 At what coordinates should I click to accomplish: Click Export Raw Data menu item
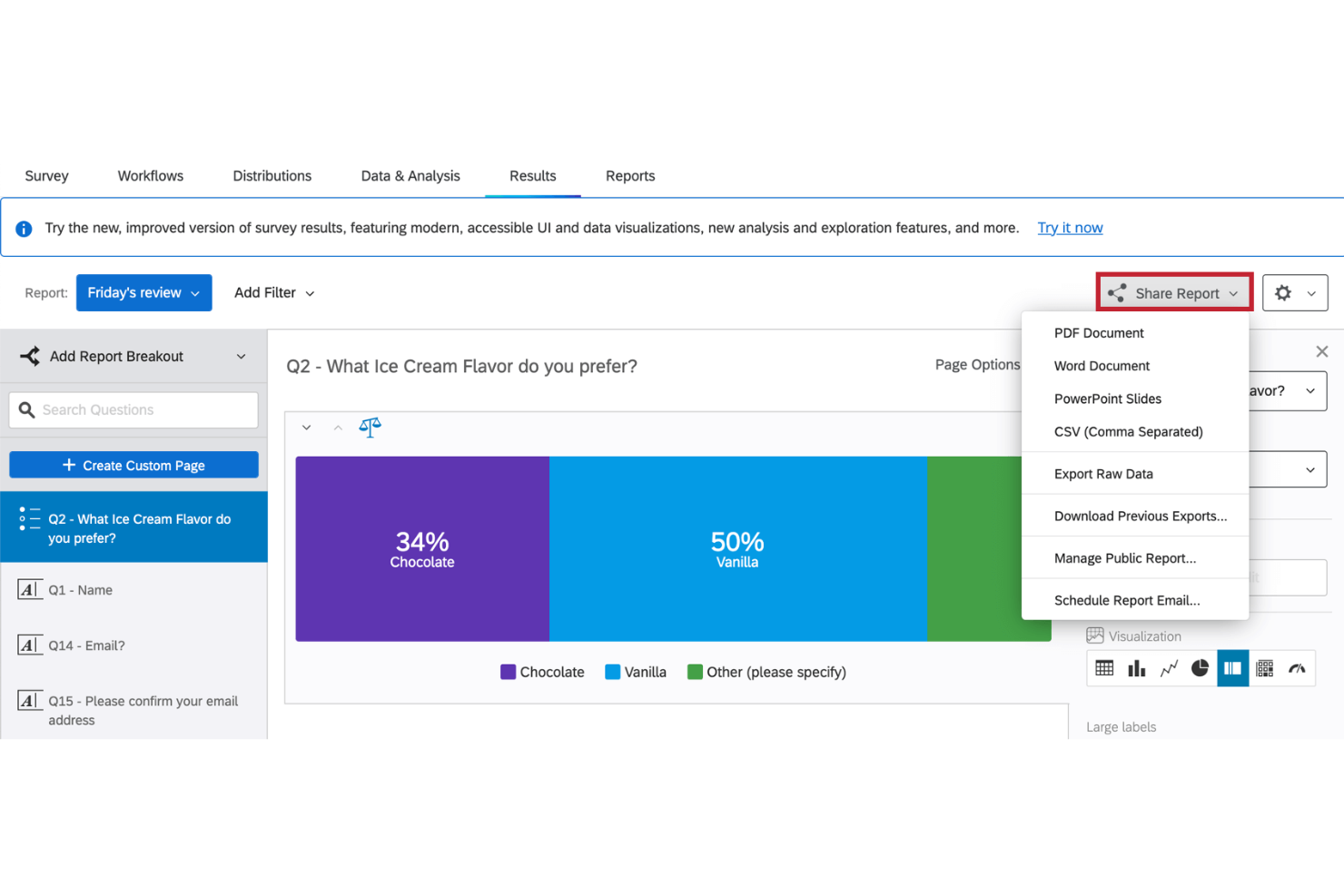click(x=1135, y=474)
